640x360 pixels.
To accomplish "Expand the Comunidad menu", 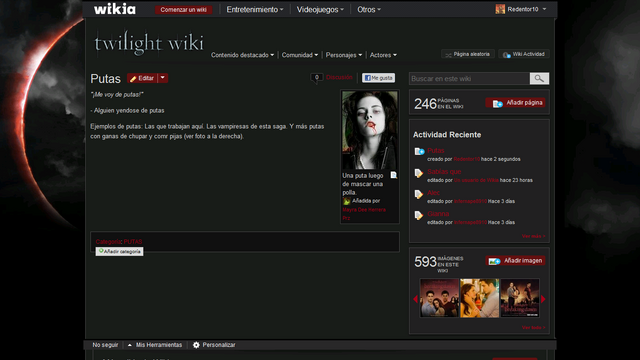I will pyautogui.click(x=300, y=55).
